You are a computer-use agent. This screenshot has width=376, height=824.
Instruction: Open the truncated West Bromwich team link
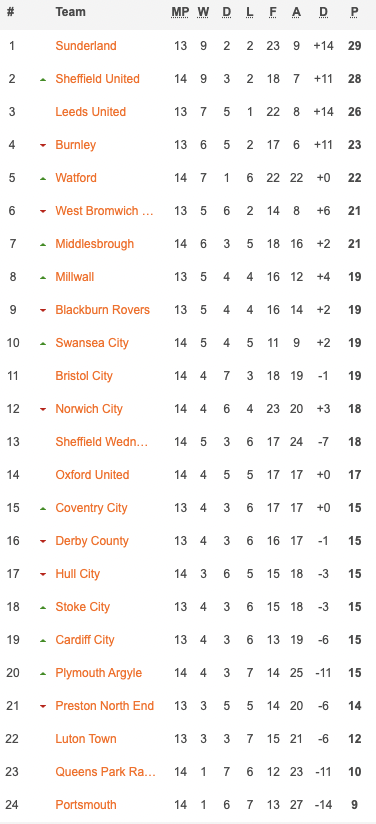(x=105, y=211)
